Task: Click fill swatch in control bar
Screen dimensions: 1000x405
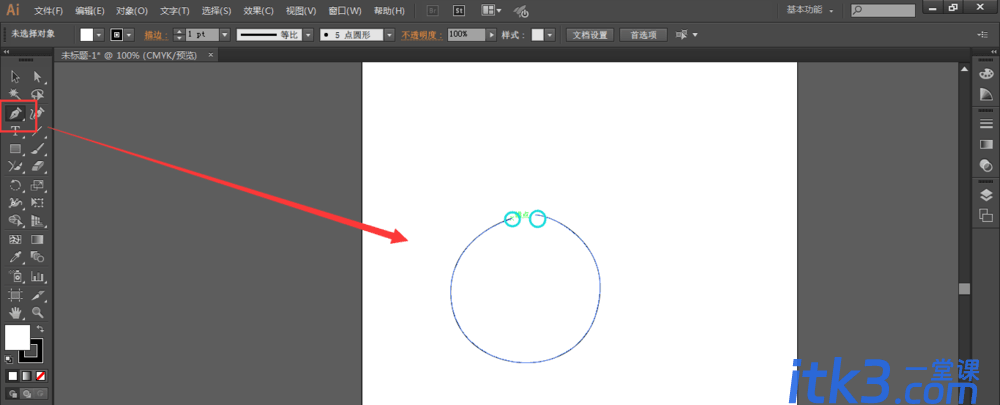Action: click(x=87, y=34)
